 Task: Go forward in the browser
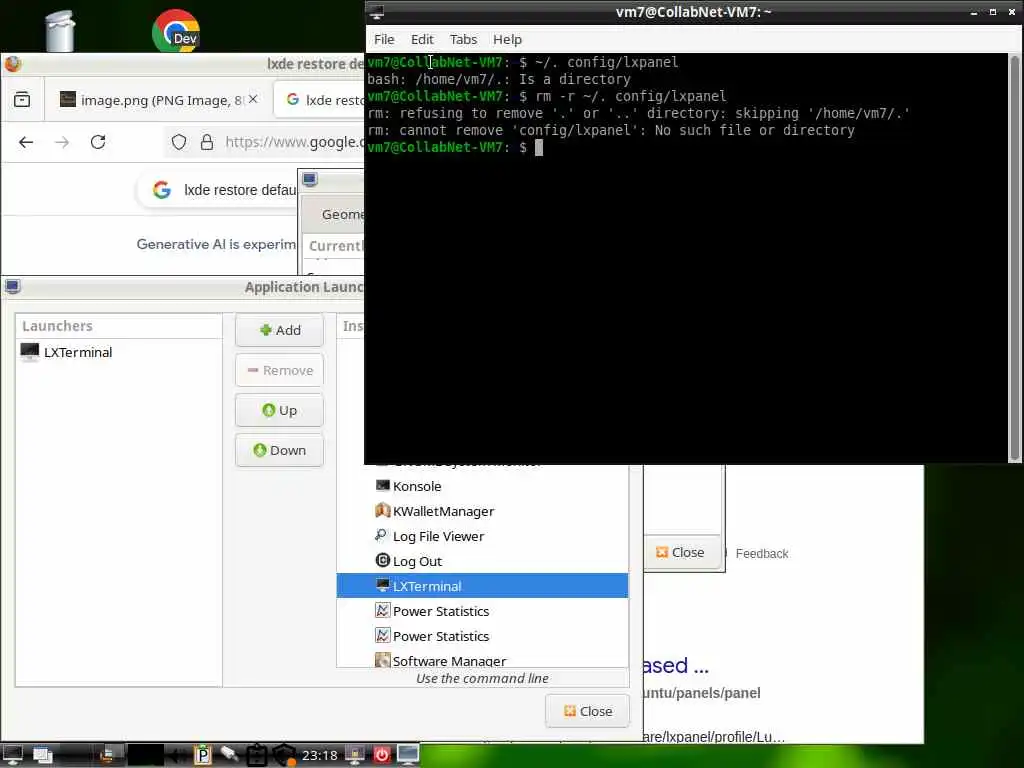pos(62,142)
